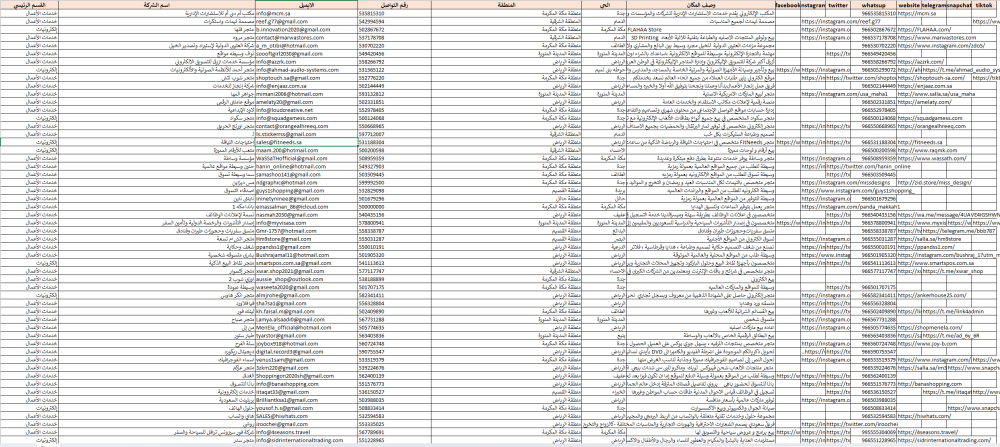Viewport: 1000px width, 447px height.
Task: Select the email cell 'info@sidrinternationaltrading.com'
Action: [x=306, y=441]
